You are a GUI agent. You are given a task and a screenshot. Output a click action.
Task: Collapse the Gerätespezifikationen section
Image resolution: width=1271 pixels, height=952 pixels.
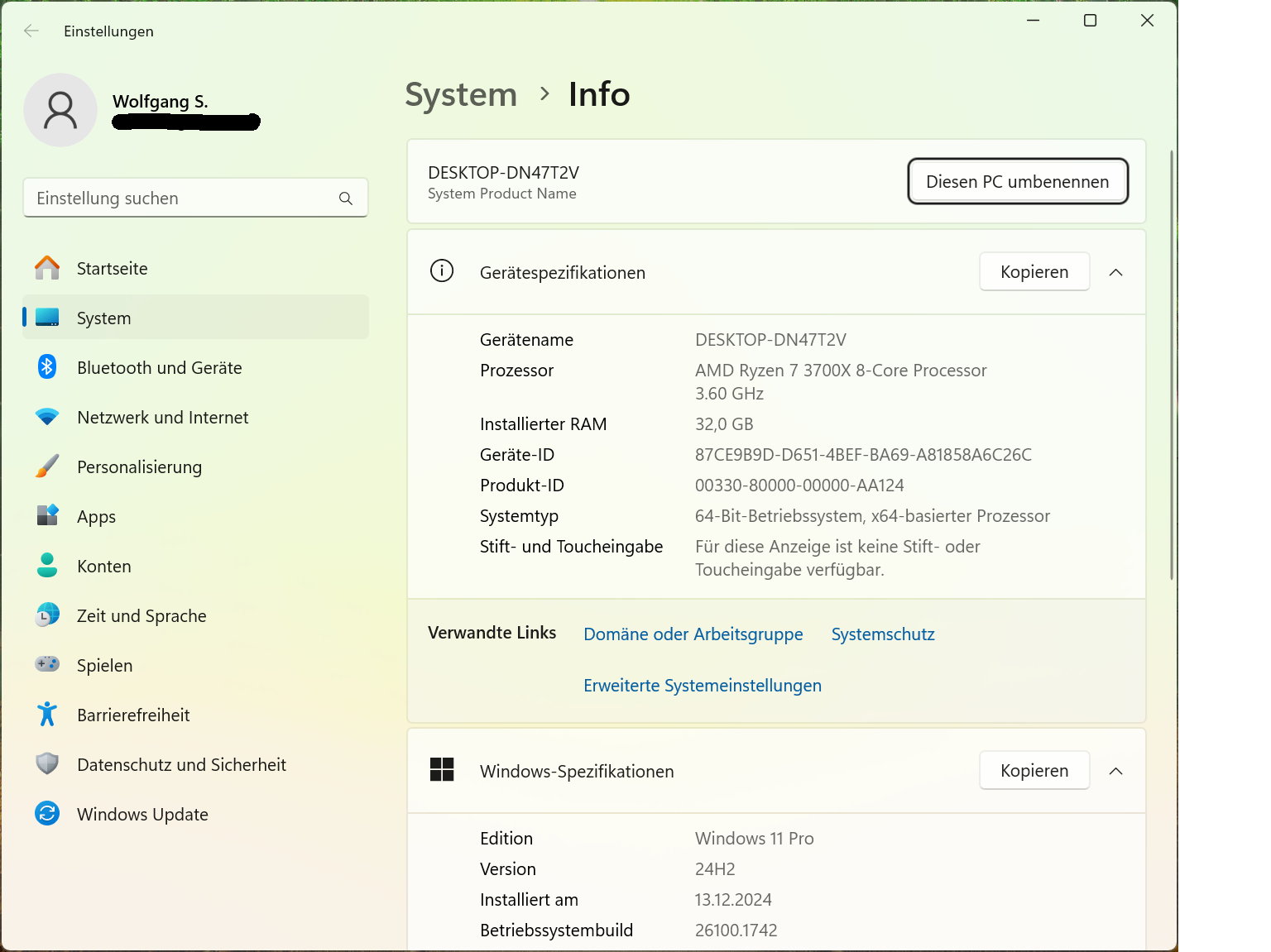tap(1115, 272)
